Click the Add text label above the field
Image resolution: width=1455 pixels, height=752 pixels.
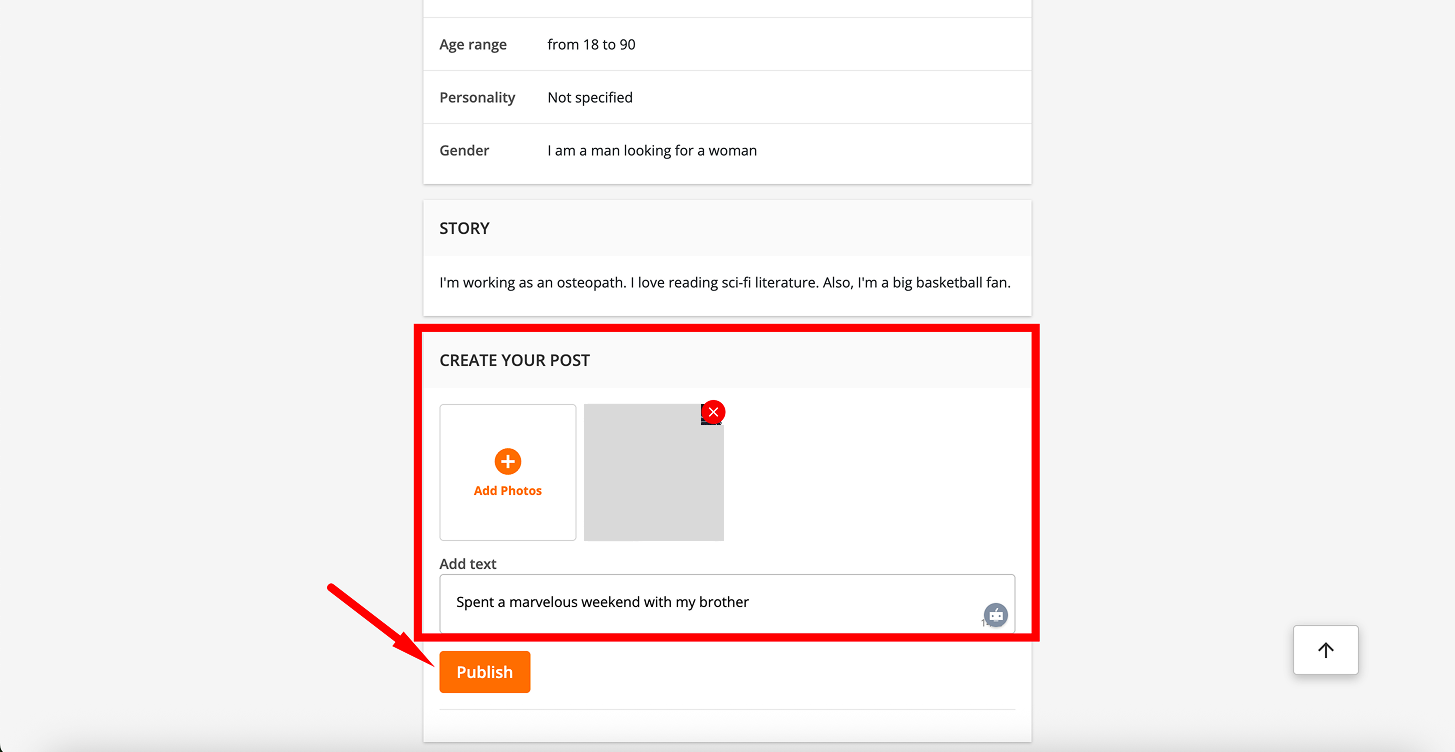(468, 563)
